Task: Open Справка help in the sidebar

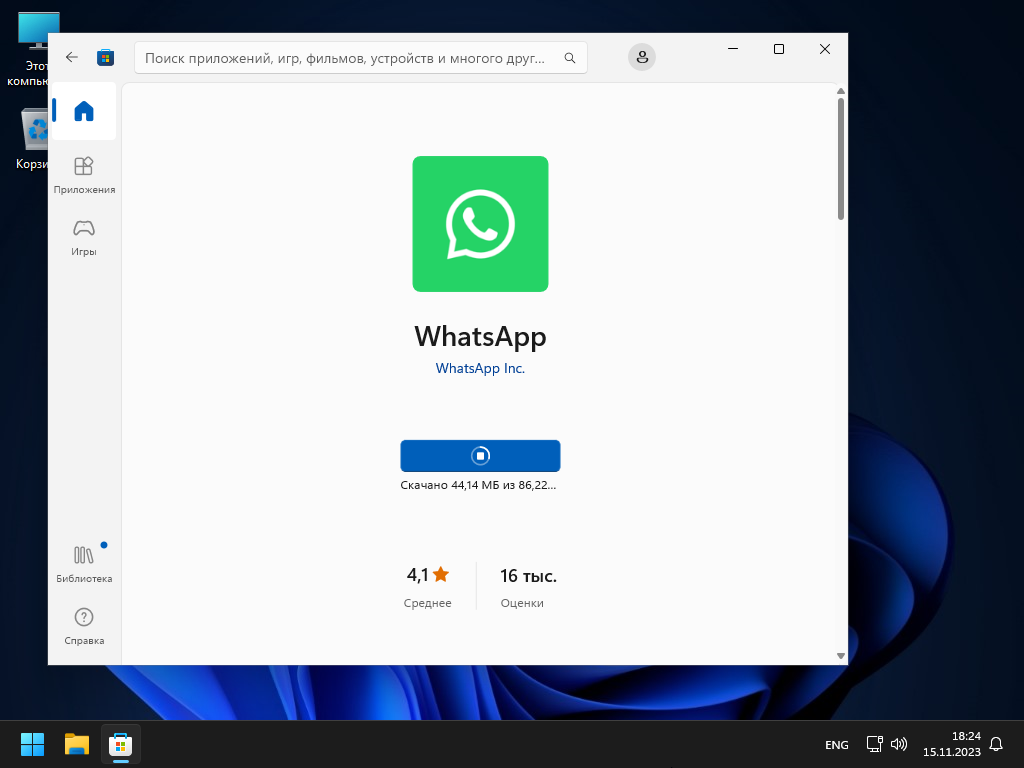Action: click(x=84, y=626)
